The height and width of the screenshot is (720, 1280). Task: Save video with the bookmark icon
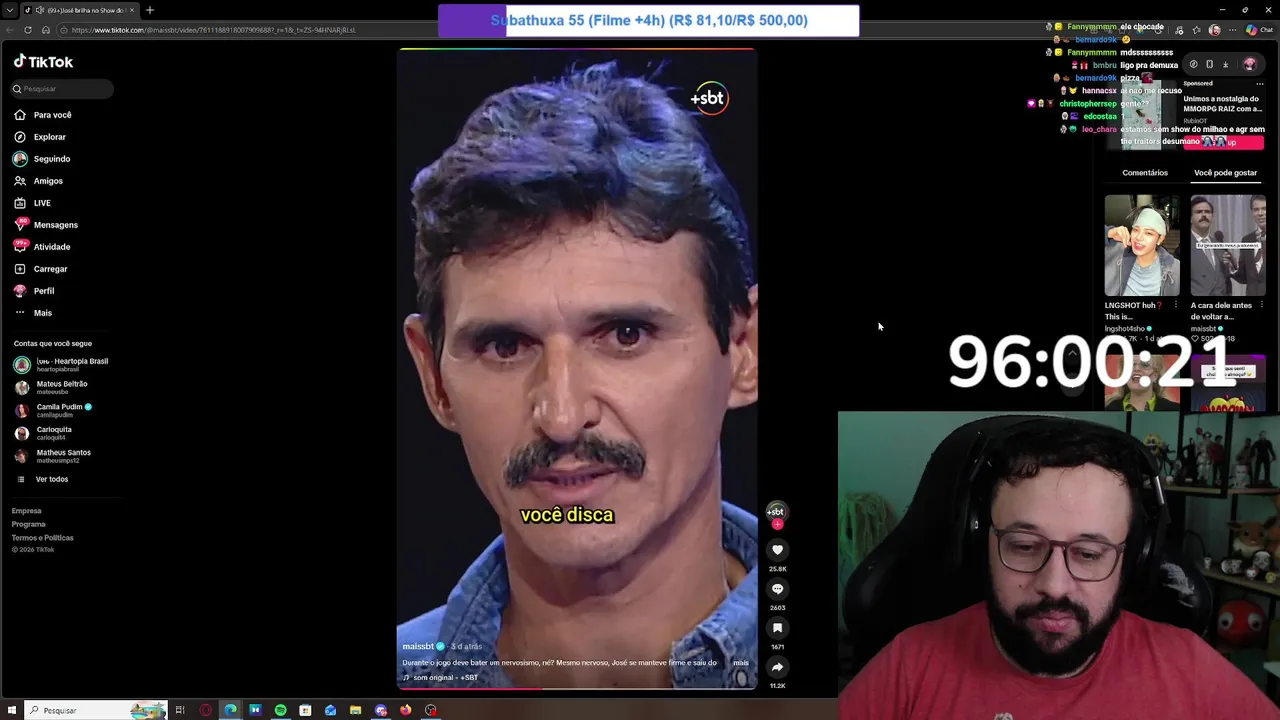tap(777, 628)
